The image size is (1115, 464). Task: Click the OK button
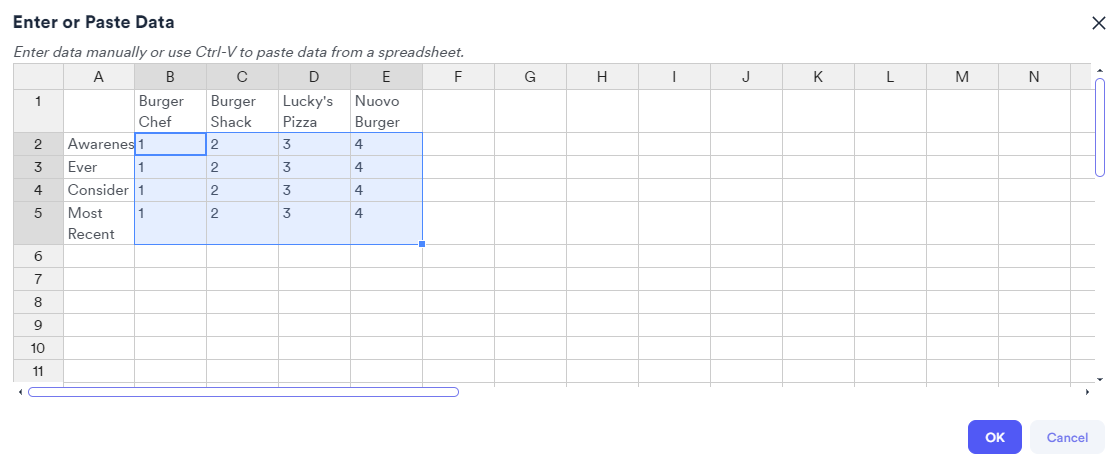click(x=994, y=437)
